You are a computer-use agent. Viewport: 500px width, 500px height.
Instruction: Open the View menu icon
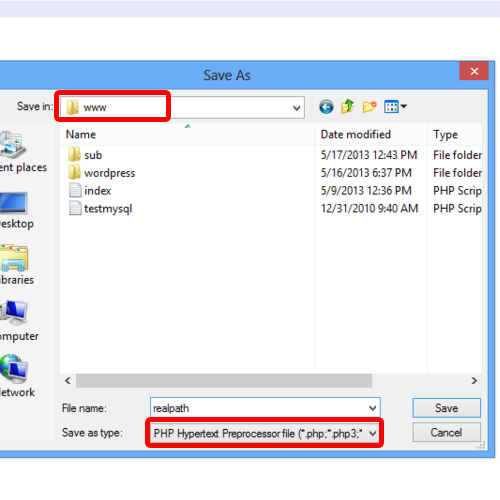click(x=395, y=107)
